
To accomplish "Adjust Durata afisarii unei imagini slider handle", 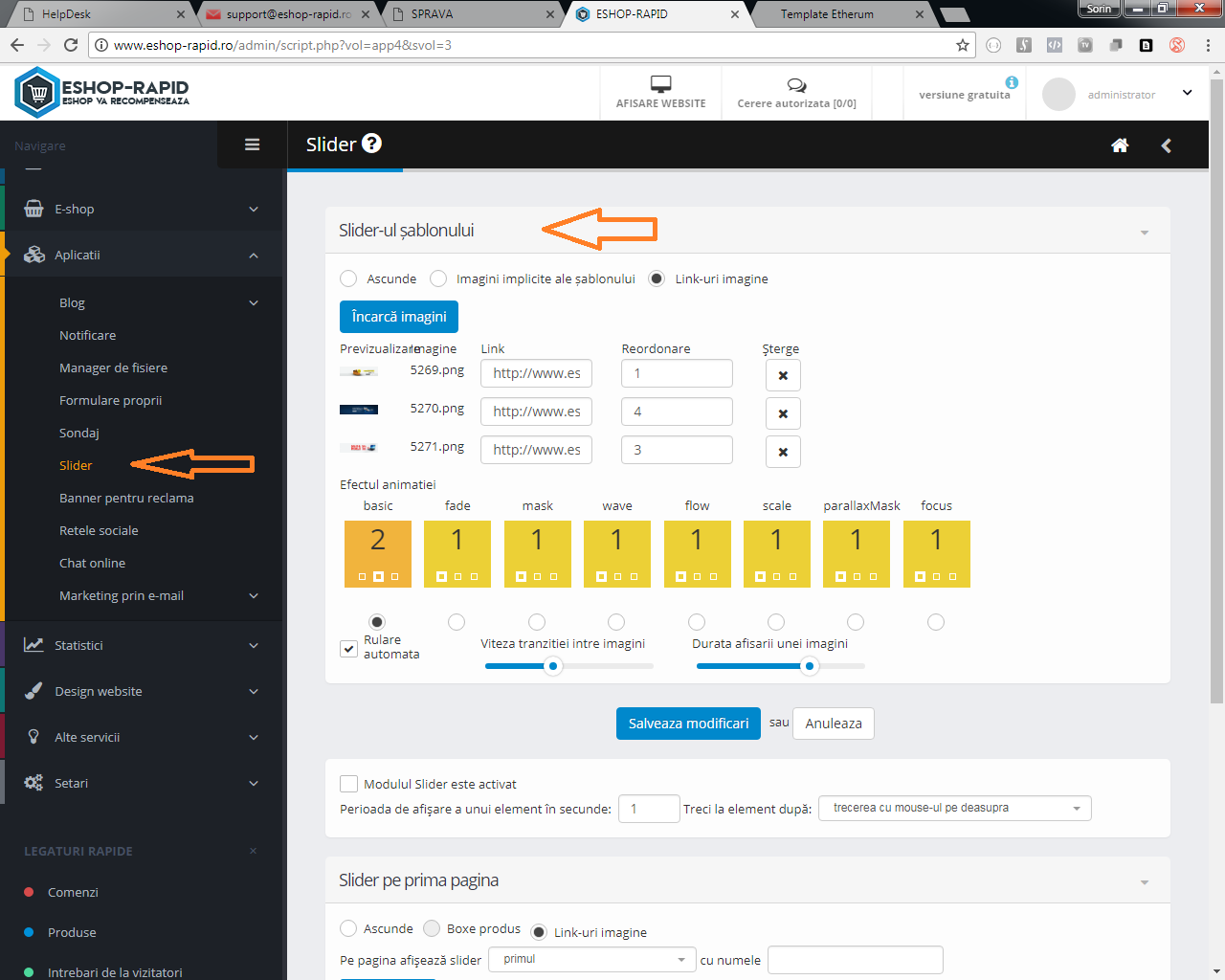I will coord(810,666).
